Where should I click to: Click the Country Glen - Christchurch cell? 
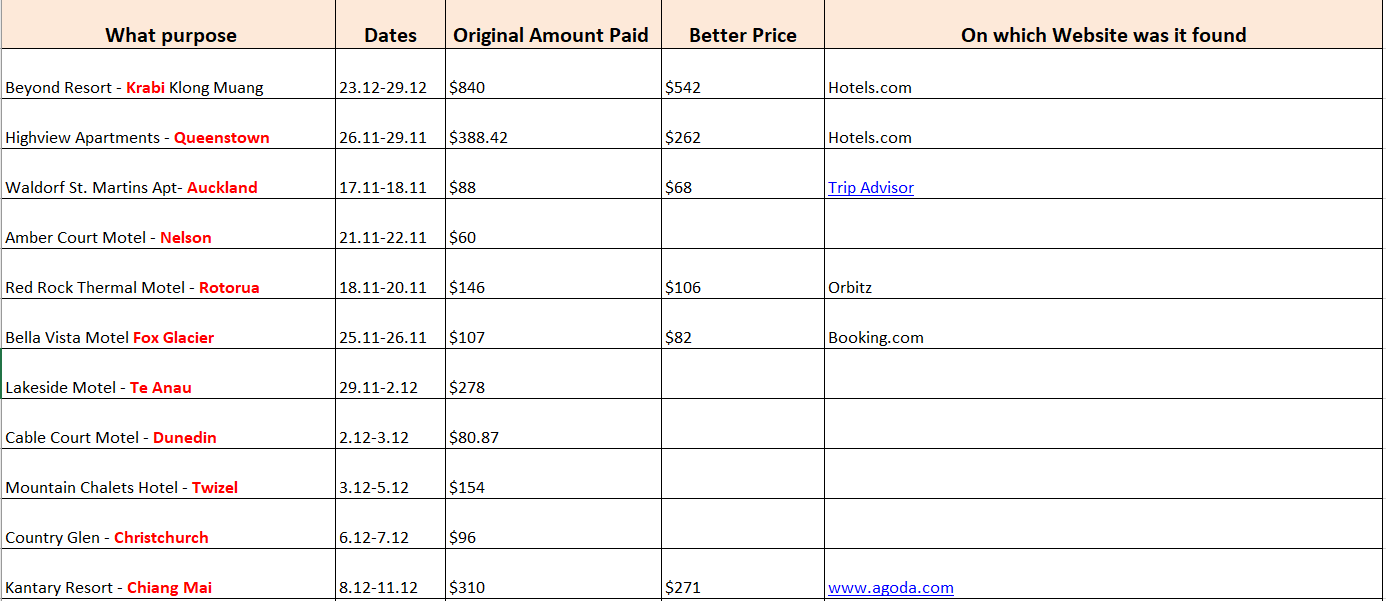[168, 525]
